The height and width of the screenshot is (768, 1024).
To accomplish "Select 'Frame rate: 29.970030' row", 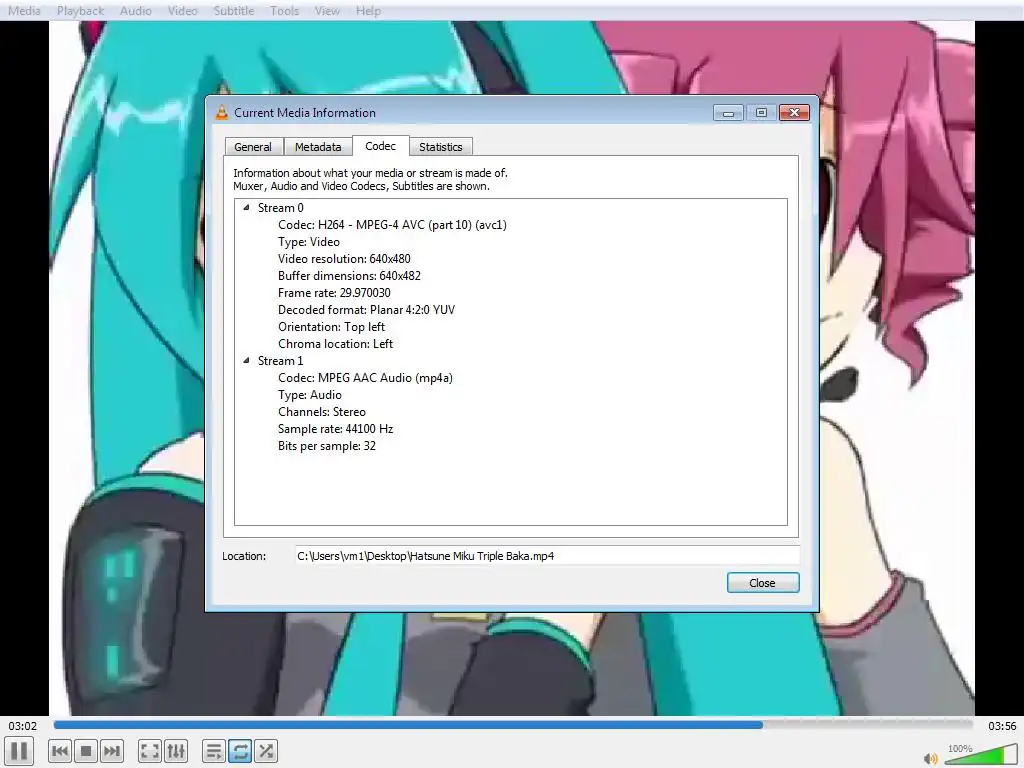I will pos(334,293).
